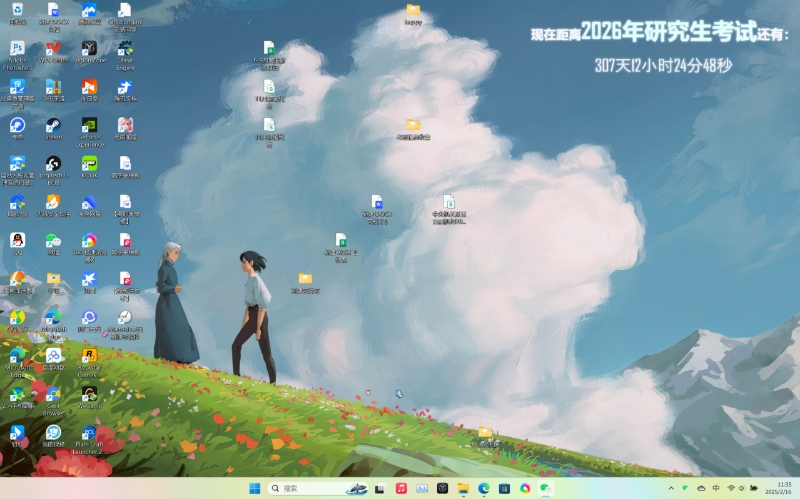Launch Rockstar Games Launcher shortcut
This screenshot has height=499, width=800.
(89, 356)
